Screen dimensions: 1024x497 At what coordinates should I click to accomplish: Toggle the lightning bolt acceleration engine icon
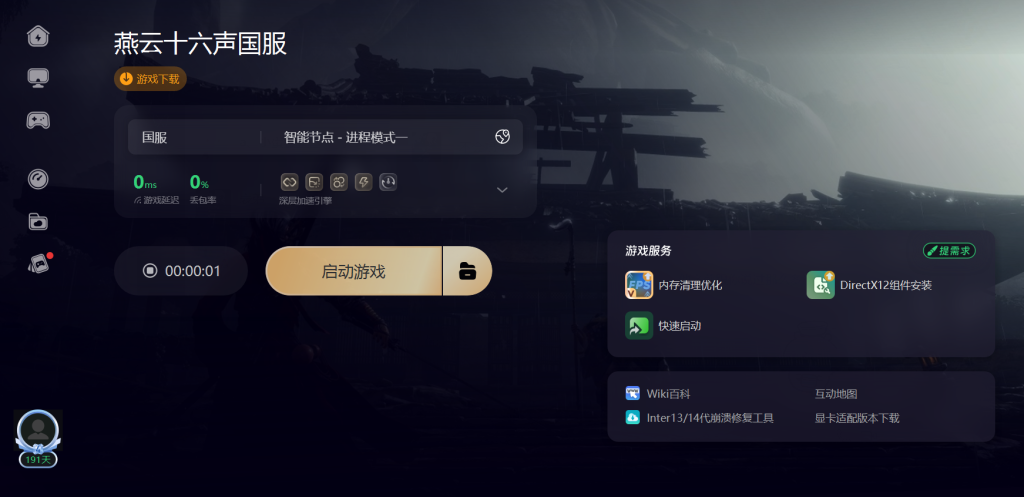364,182
